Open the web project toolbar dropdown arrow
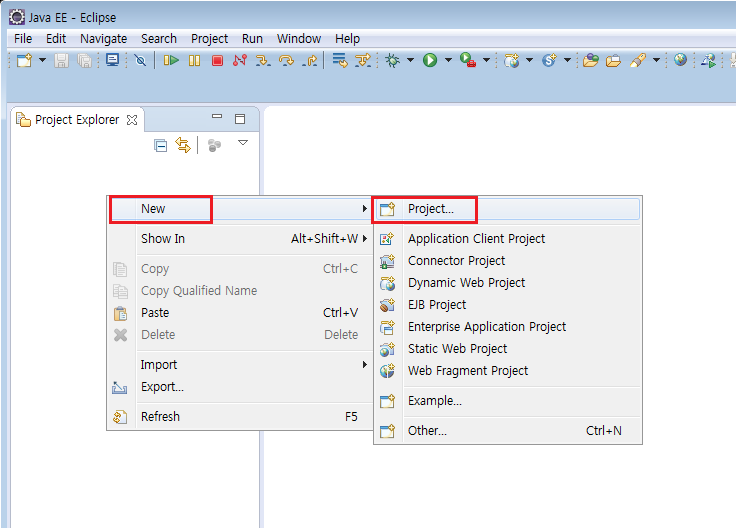The image size is (736, 528). [529, 60]
